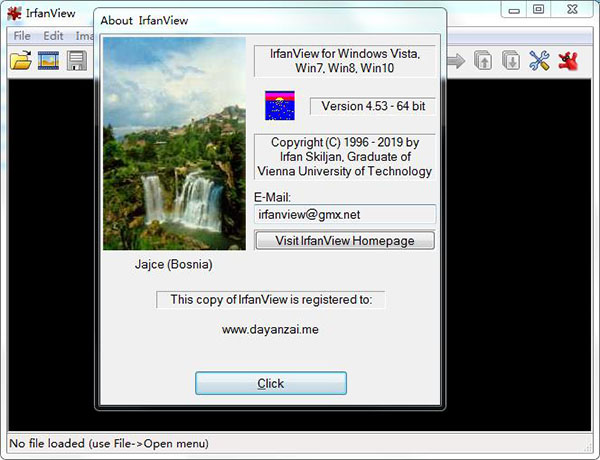This screenshot has height=460, width=600.
Task: Click the Jajce (Bosnia) caption
Action: pyautogui.click(x=173, y=264)
